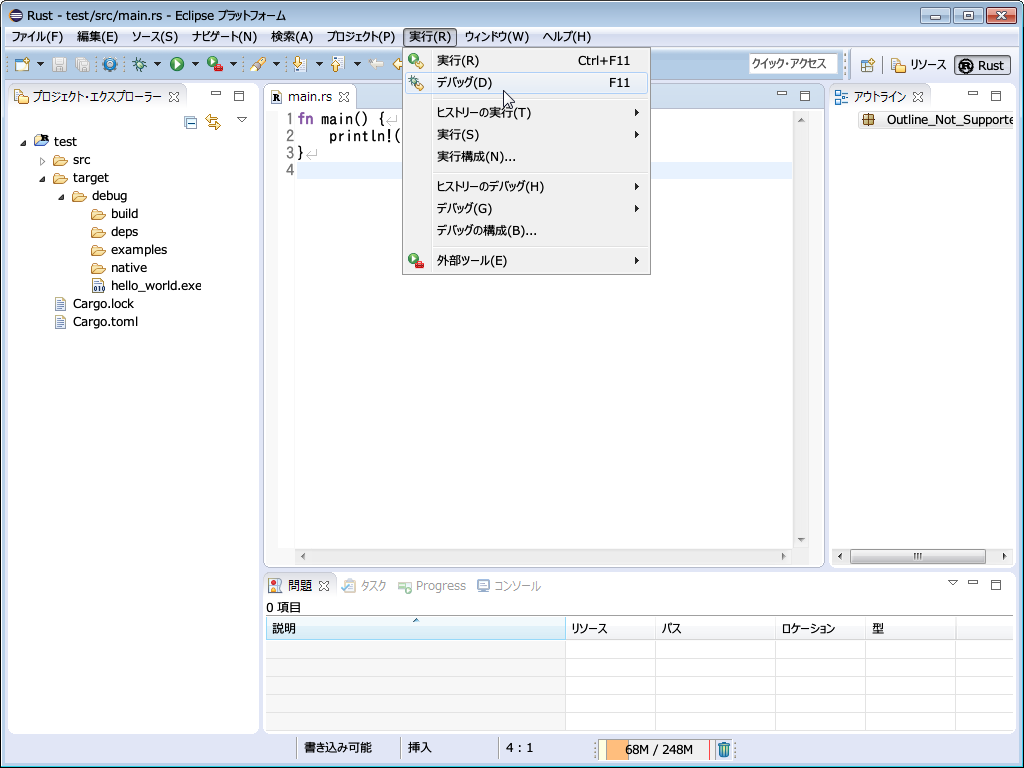The image size is (1024, 768).
Task: Open ファイル(F) menu
Action: pyautogui.click(x=37, y=37)
